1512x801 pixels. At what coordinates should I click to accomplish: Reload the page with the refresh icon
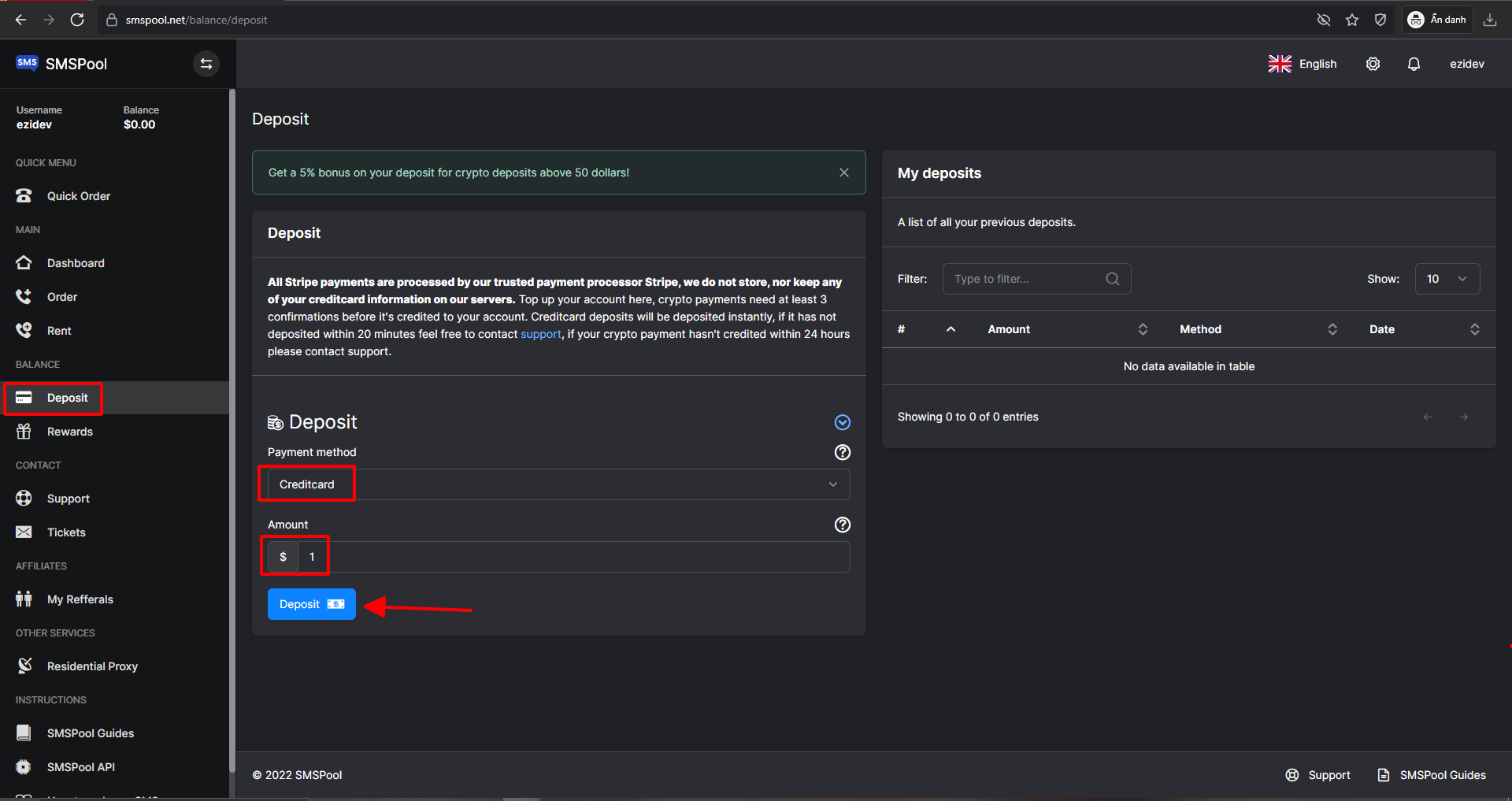(x=77, y=20)
